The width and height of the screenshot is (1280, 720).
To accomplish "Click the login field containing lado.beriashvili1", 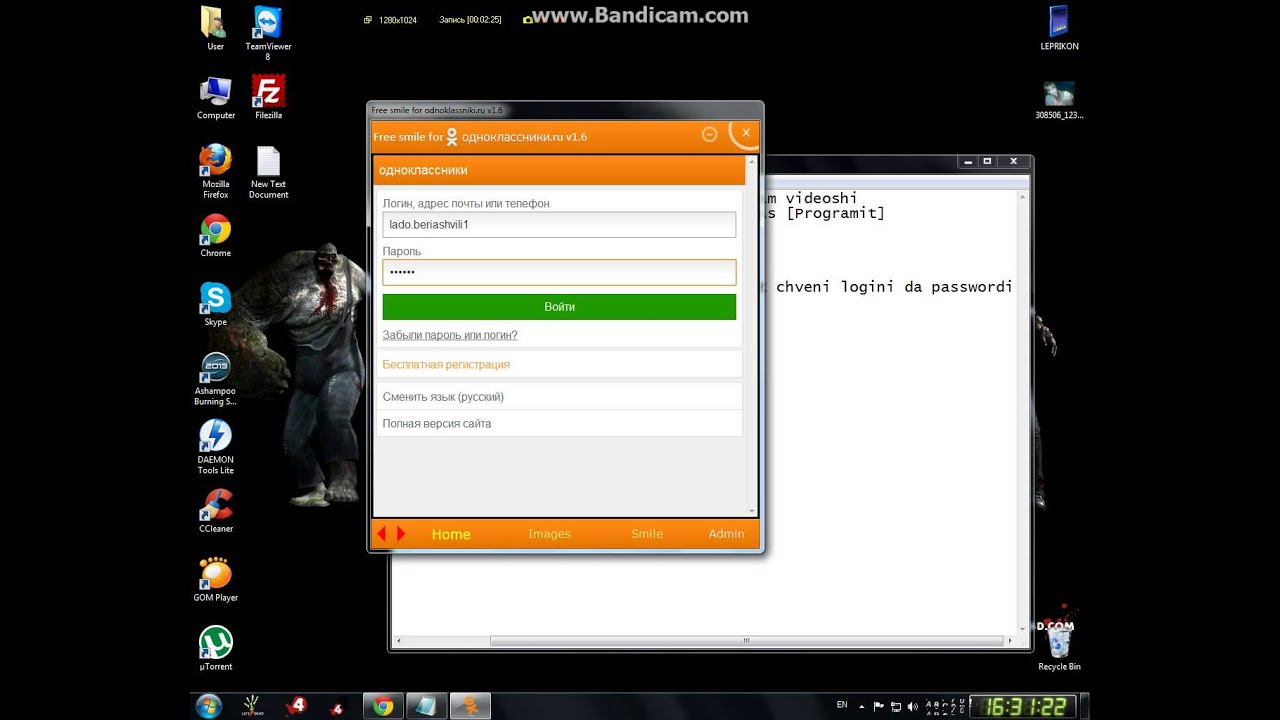I will coord(559,224).
